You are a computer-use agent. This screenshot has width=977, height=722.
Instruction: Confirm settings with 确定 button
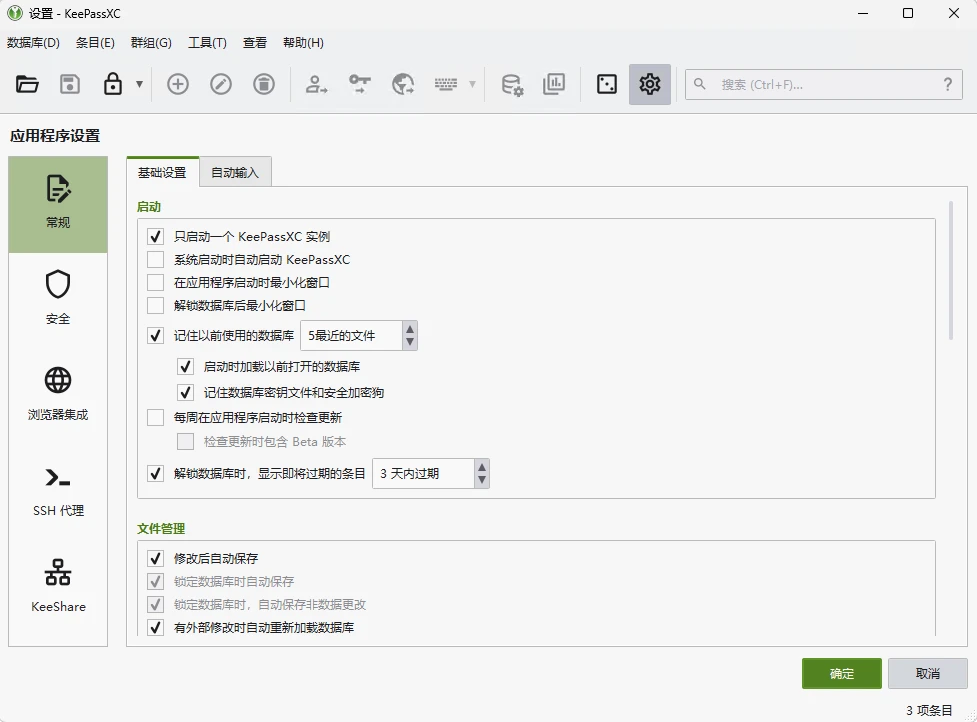841,673
